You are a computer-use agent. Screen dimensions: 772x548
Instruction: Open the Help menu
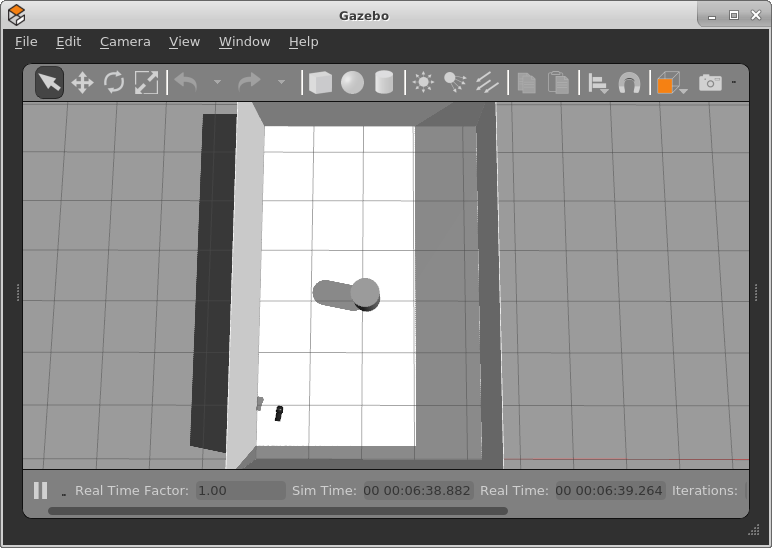point(304,42)
